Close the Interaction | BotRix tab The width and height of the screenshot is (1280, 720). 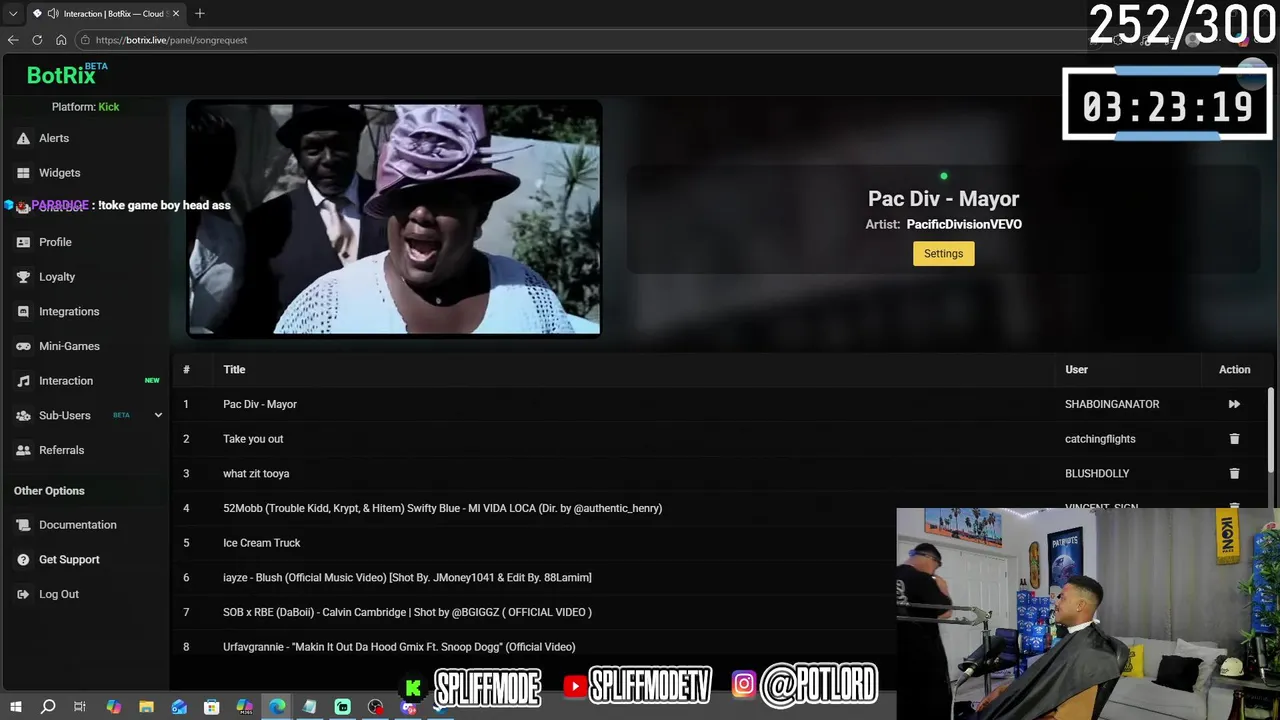click(x=176, y=13)
